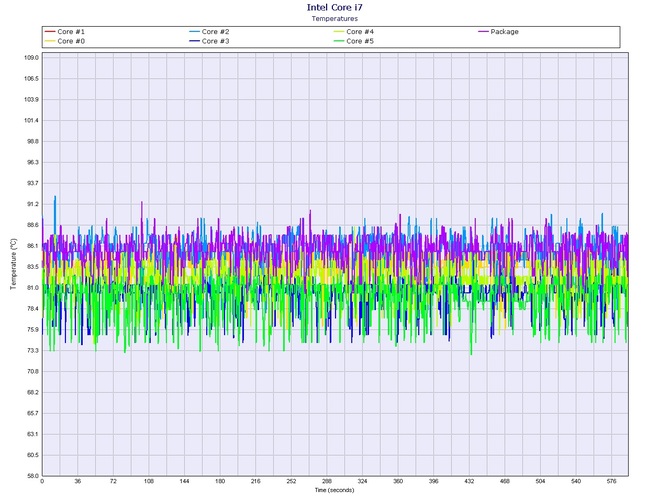670x502 pixels.
Task: Click the 81.0 y-axis tick label
Action: [32, 288]
